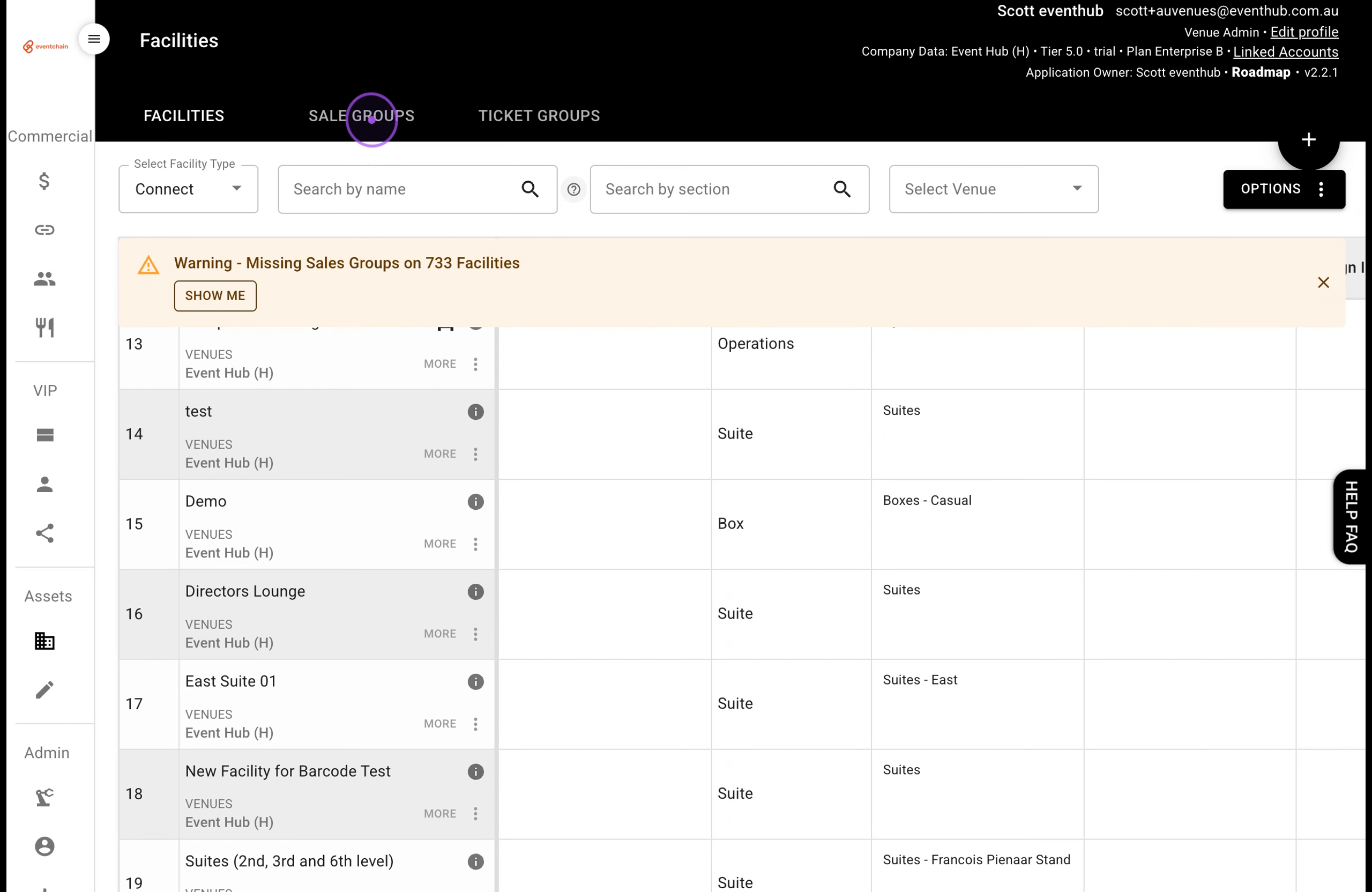Viewport: 1372px width, 892px height.
Task: Select the East Suite 01 facility name
Action: 230,681
